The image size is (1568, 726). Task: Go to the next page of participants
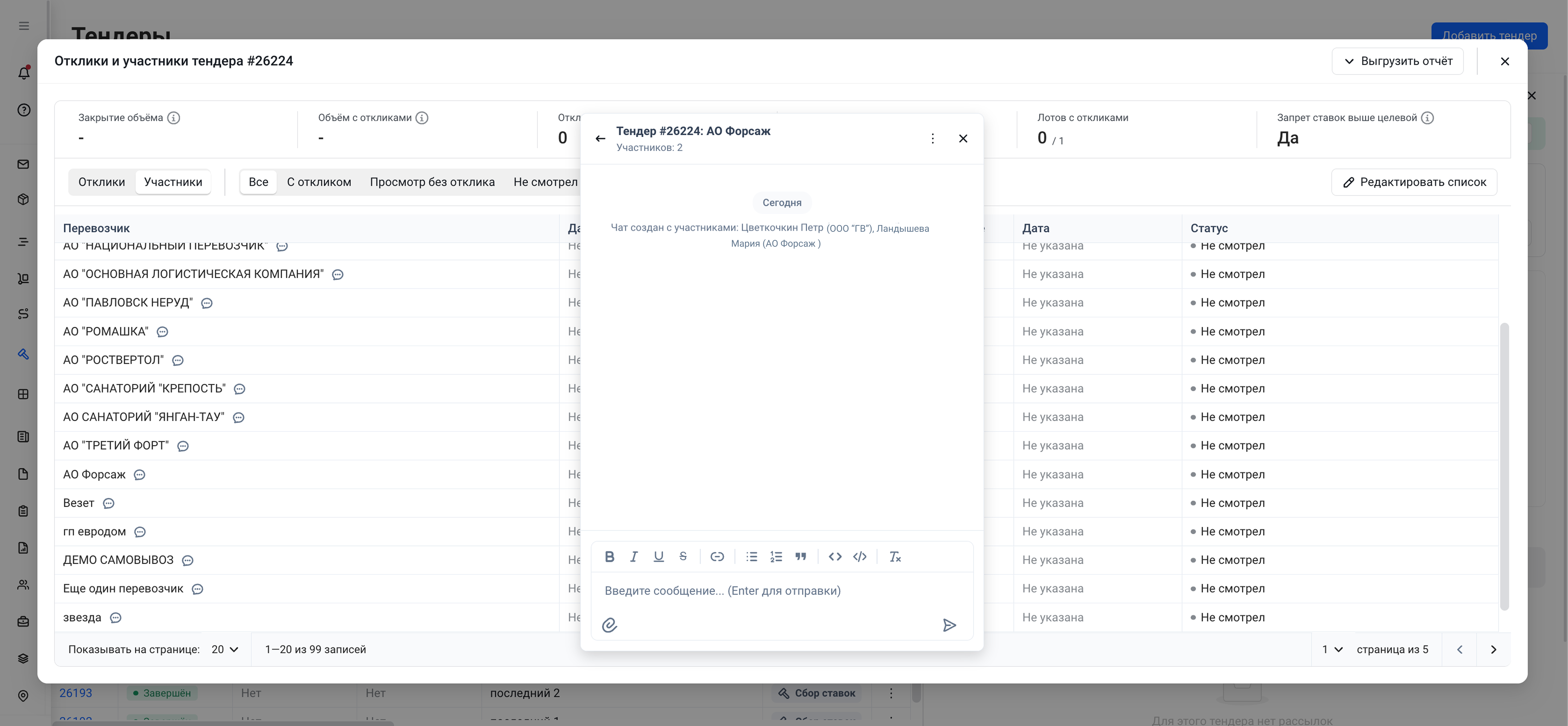coord(1493,649)
